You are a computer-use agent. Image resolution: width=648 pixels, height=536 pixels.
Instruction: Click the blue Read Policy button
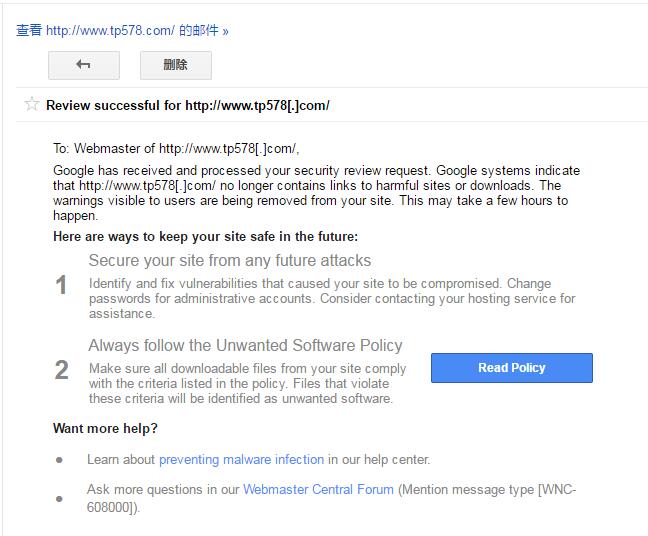point(511,368)
